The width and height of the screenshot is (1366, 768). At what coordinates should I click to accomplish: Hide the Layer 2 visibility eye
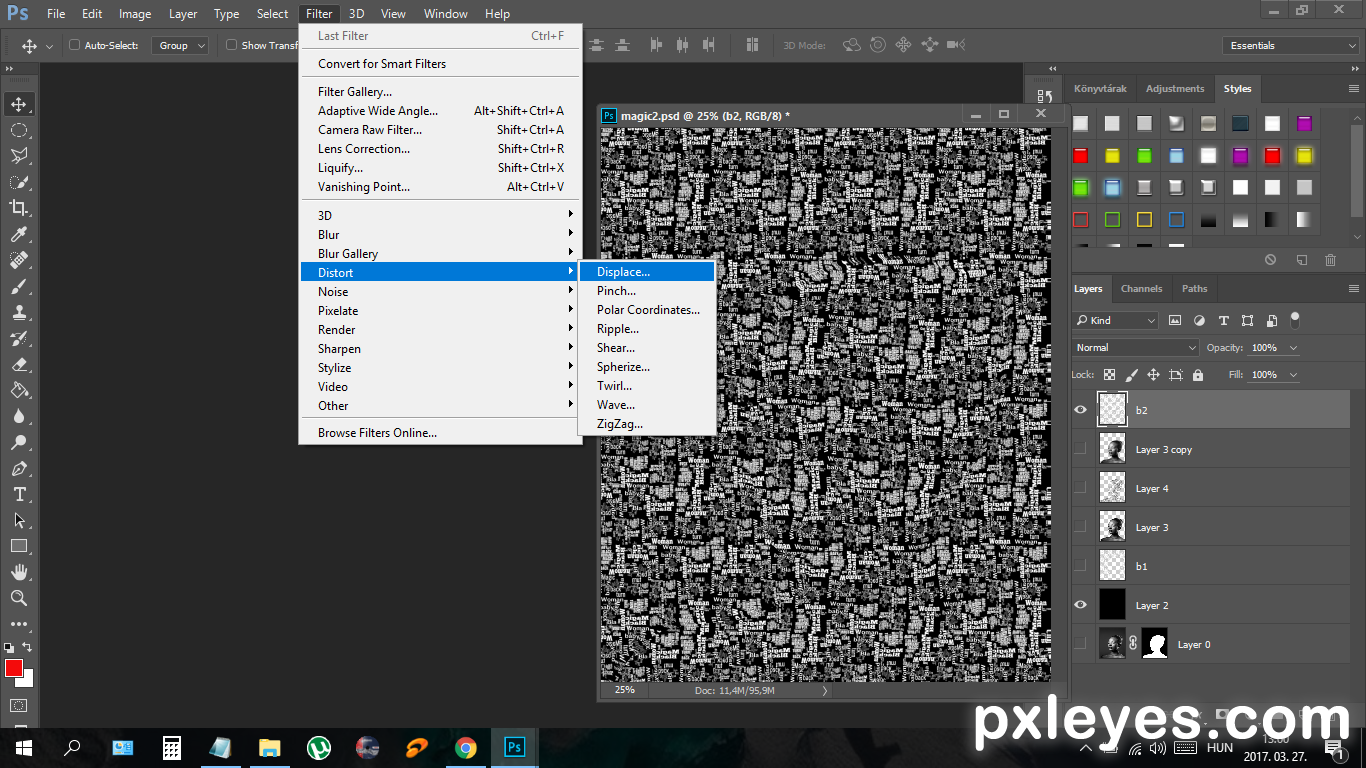click(x=1080, y=605)
